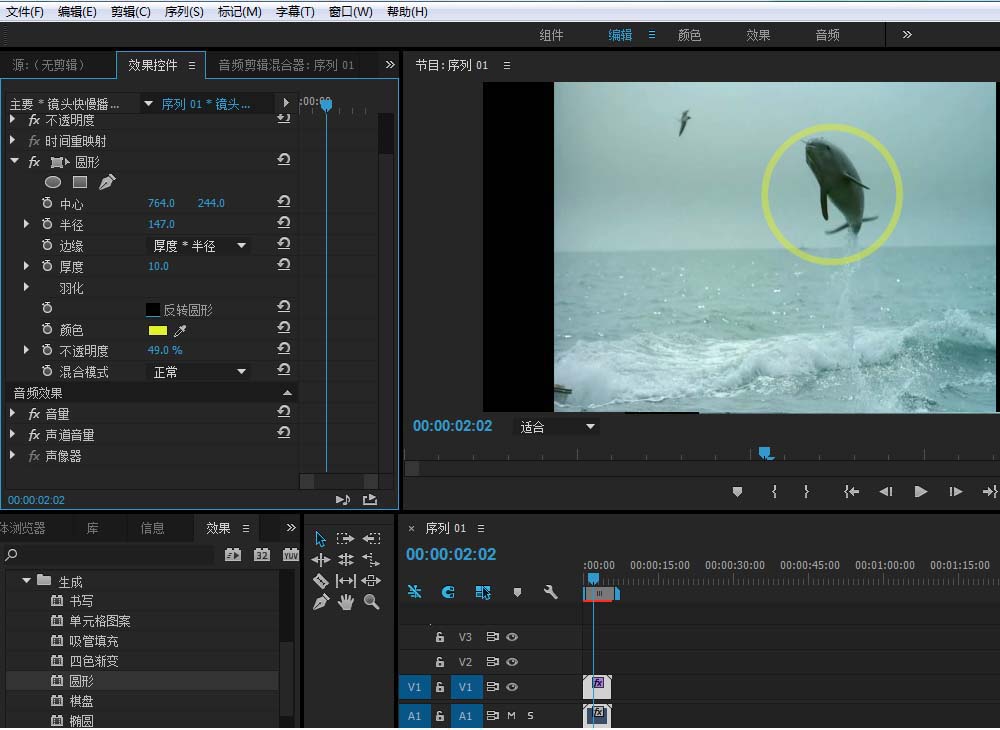Screen dimensions: 1000x730
Task: Activate the Zoom magnifier tool
Action: 371,602
